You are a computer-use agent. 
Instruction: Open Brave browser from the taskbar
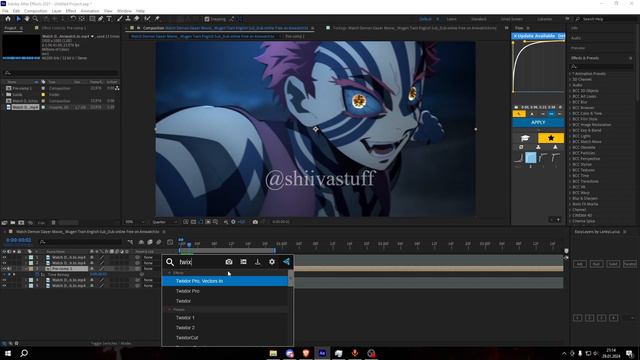point(306,353)
